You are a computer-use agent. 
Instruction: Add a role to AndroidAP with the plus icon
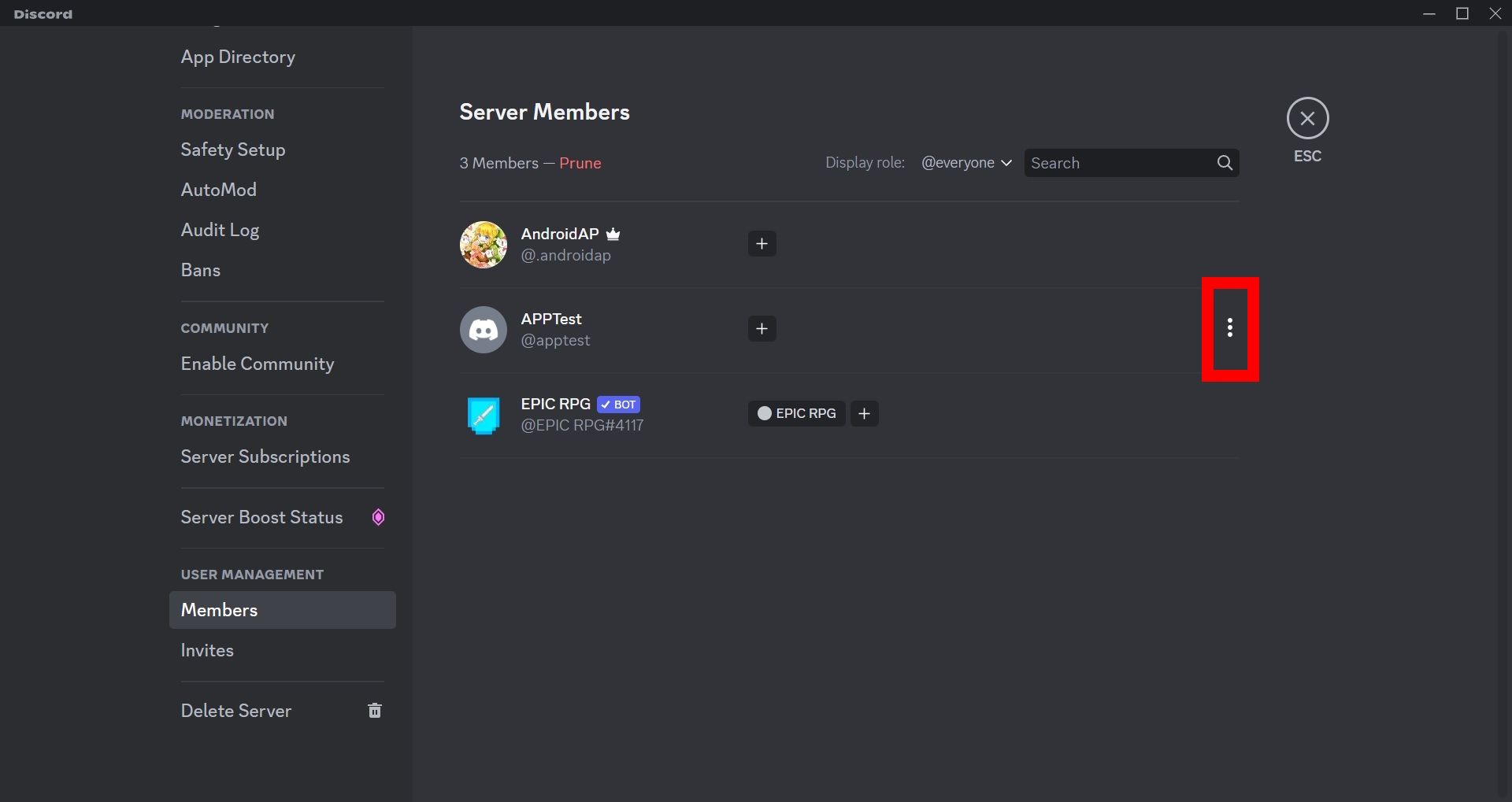[x=761, y=243]
